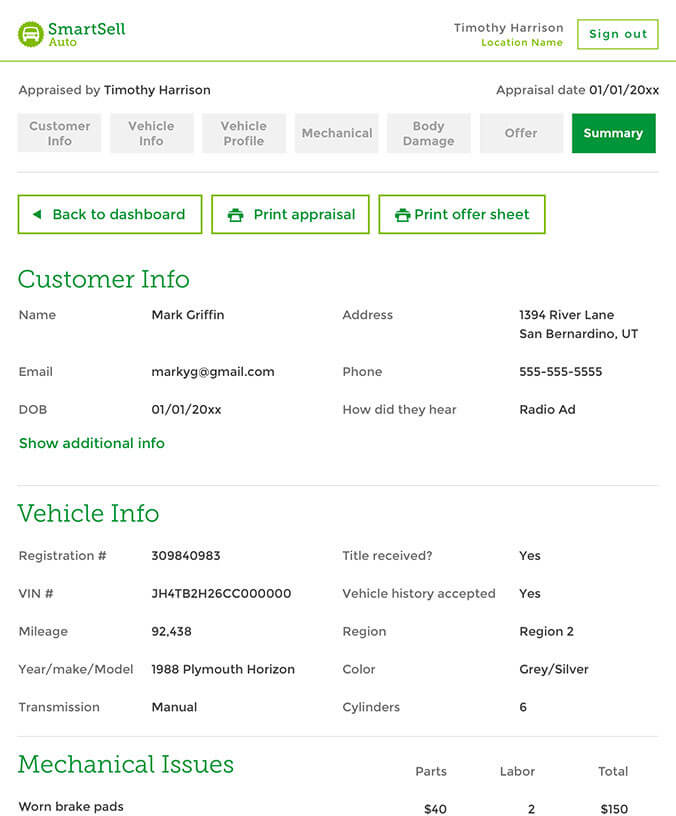Click the Location Name link
Screen dimensions: 676x816
point(522,43)
